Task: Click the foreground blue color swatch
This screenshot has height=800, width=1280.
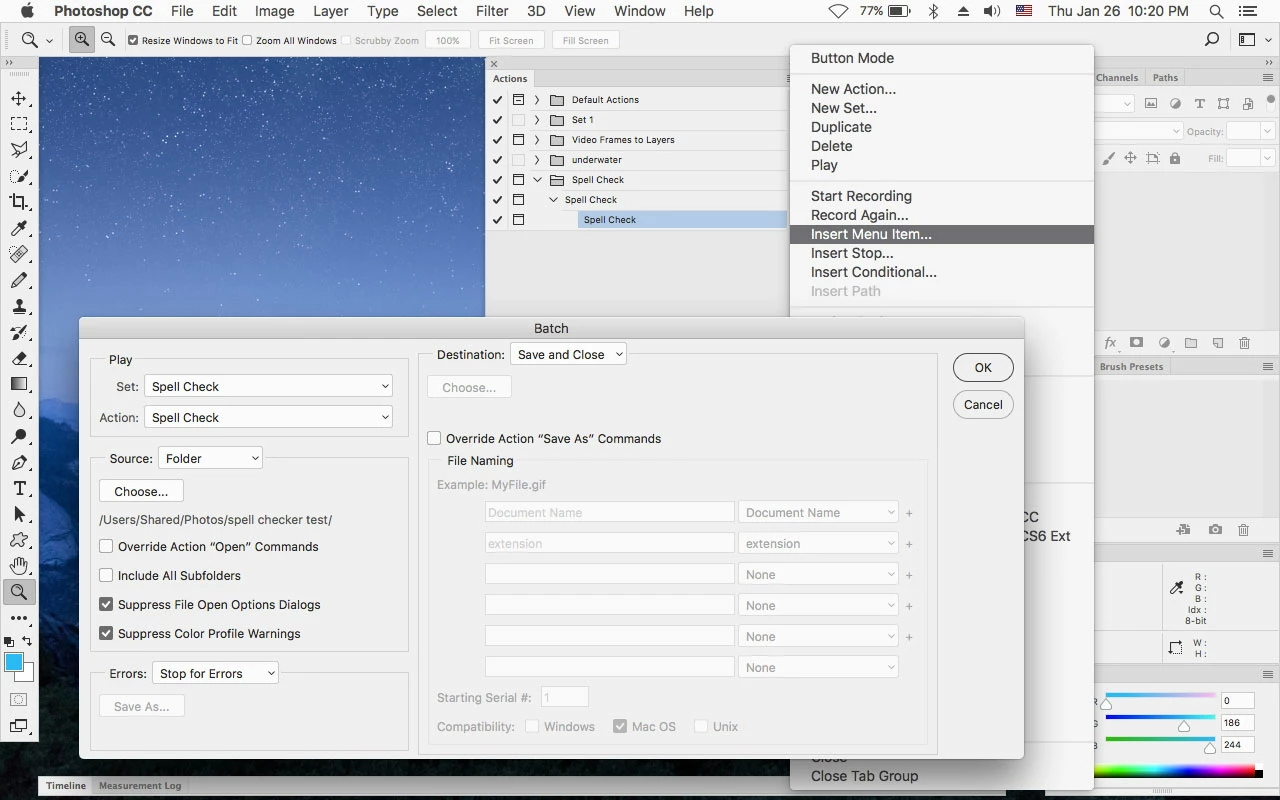Action: click(14, 663)
